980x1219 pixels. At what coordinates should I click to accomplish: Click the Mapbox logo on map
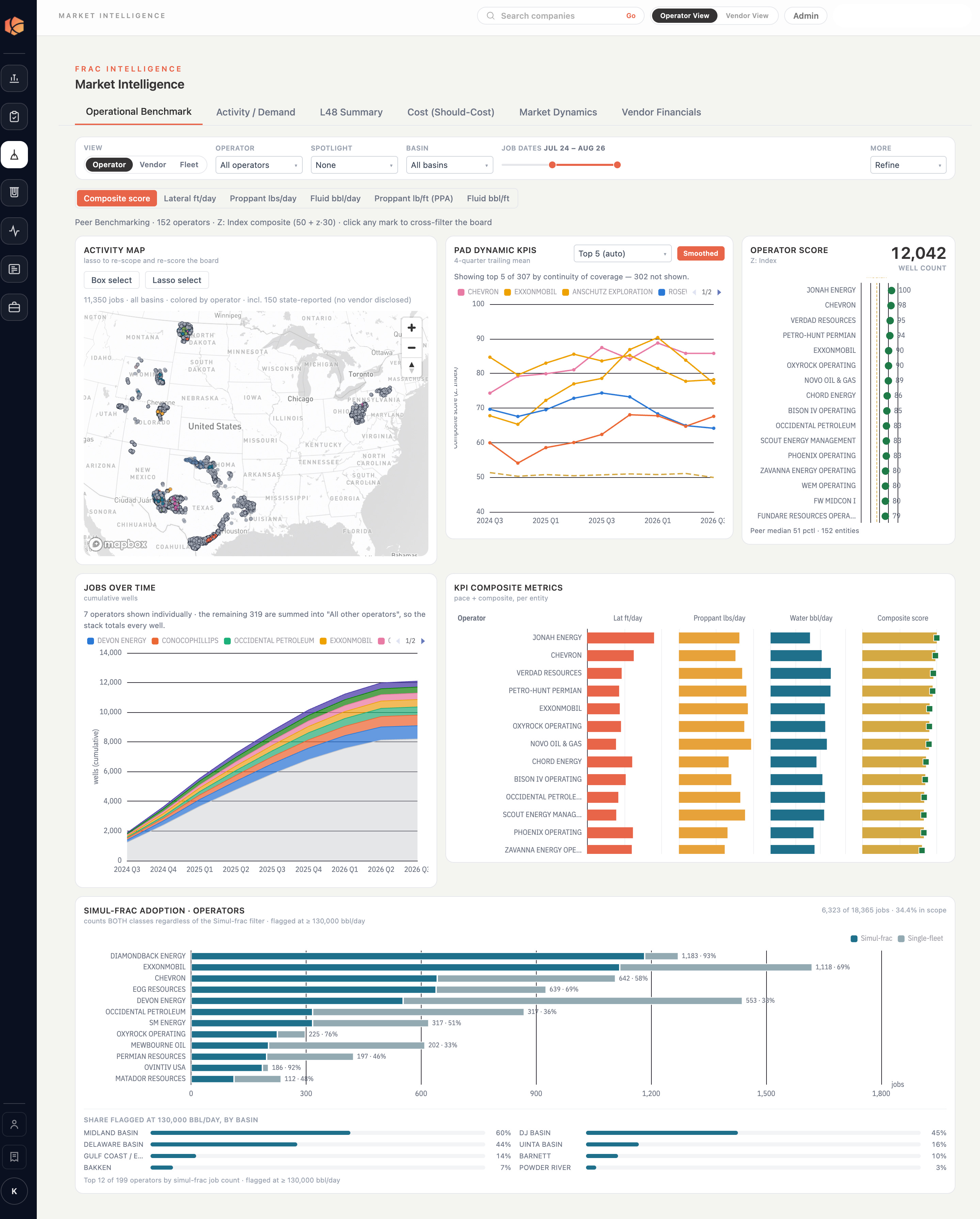point(119,544)
